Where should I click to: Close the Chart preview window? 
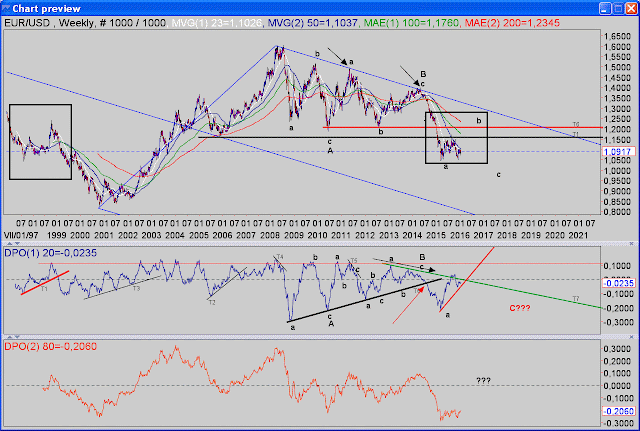[x=631, y=8]
